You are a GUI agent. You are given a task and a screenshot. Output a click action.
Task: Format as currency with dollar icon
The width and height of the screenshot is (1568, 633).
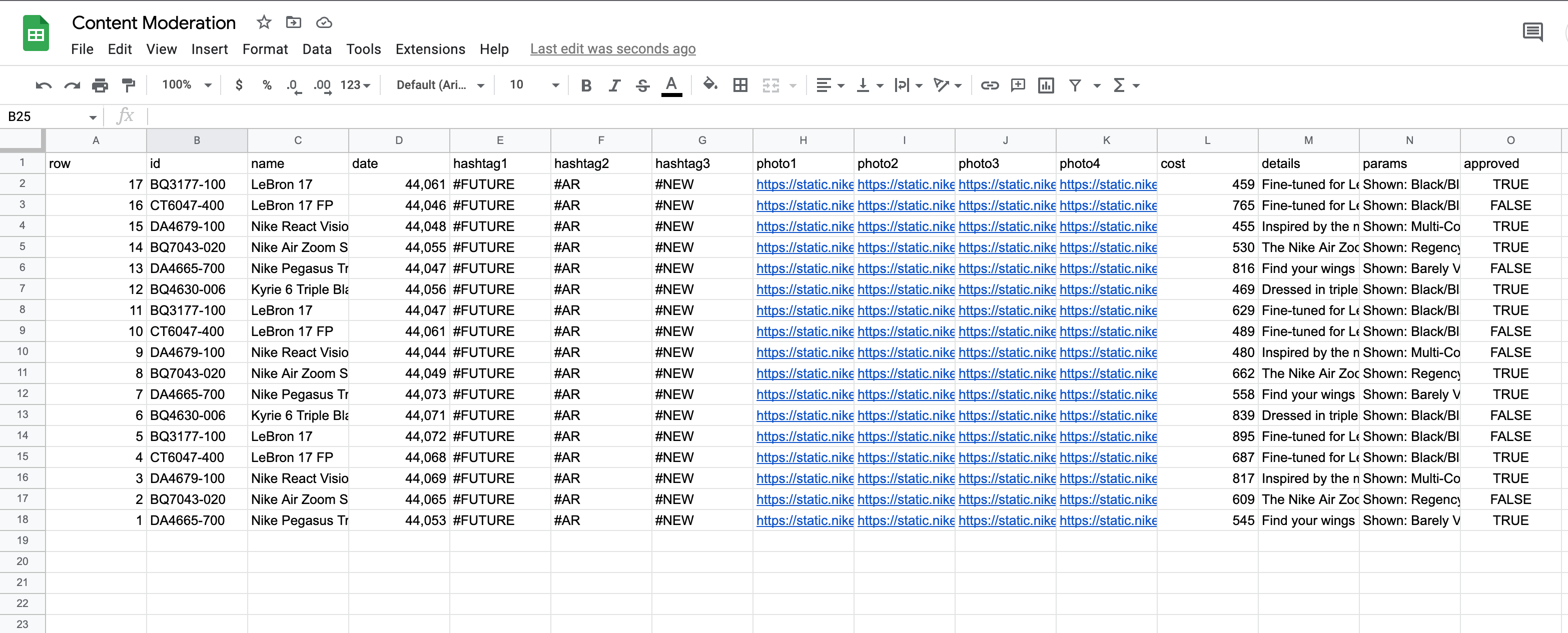(239, 85)
